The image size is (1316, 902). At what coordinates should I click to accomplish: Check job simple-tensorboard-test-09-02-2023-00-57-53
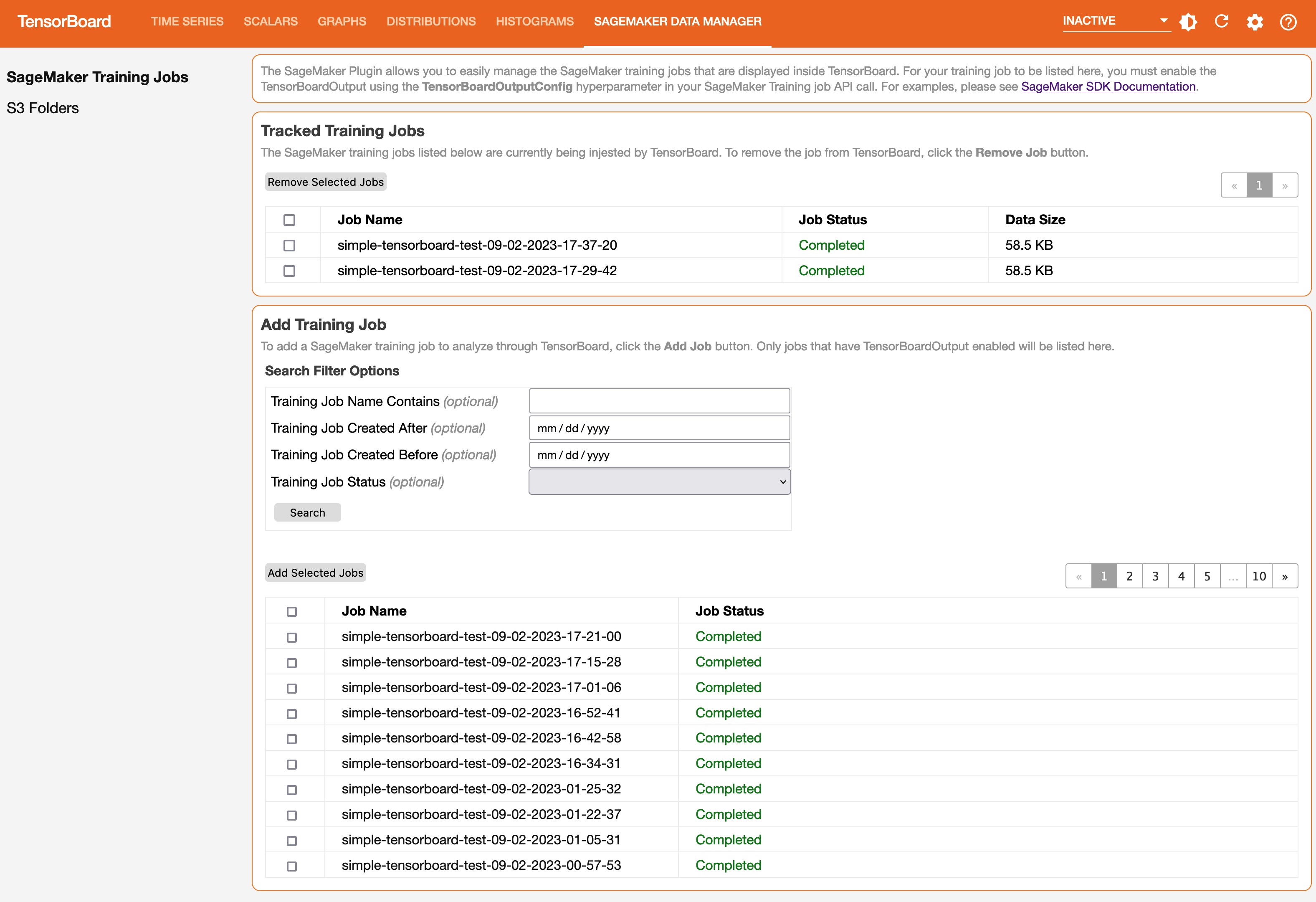pos(291,866)
